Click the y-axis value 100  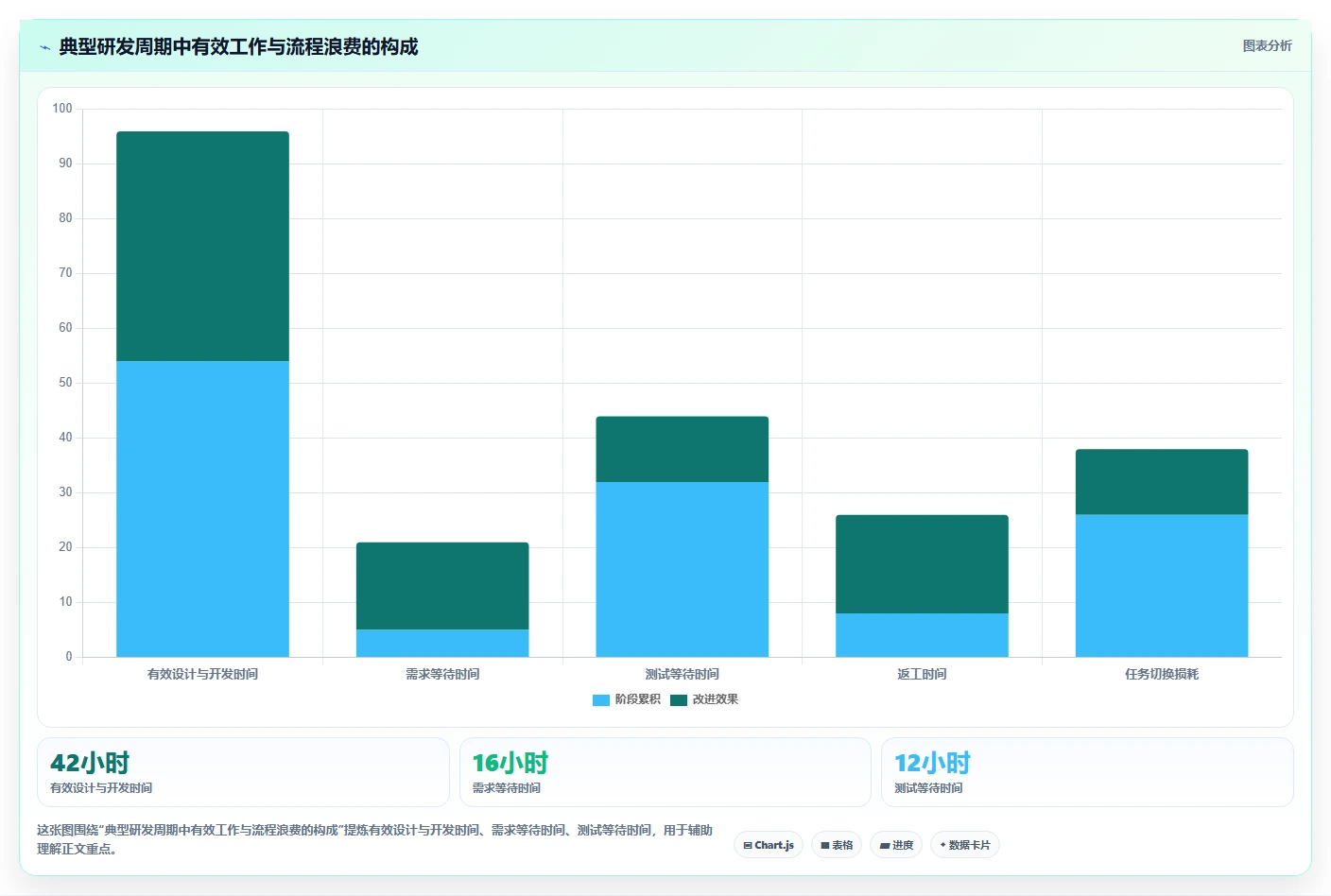pyautogui.click(x=62, y=108)
